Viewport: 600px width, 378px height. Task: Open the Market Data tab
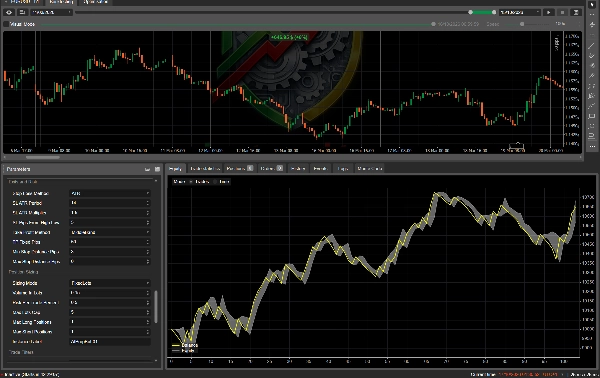pyautogui.click(x=369, y=168)
